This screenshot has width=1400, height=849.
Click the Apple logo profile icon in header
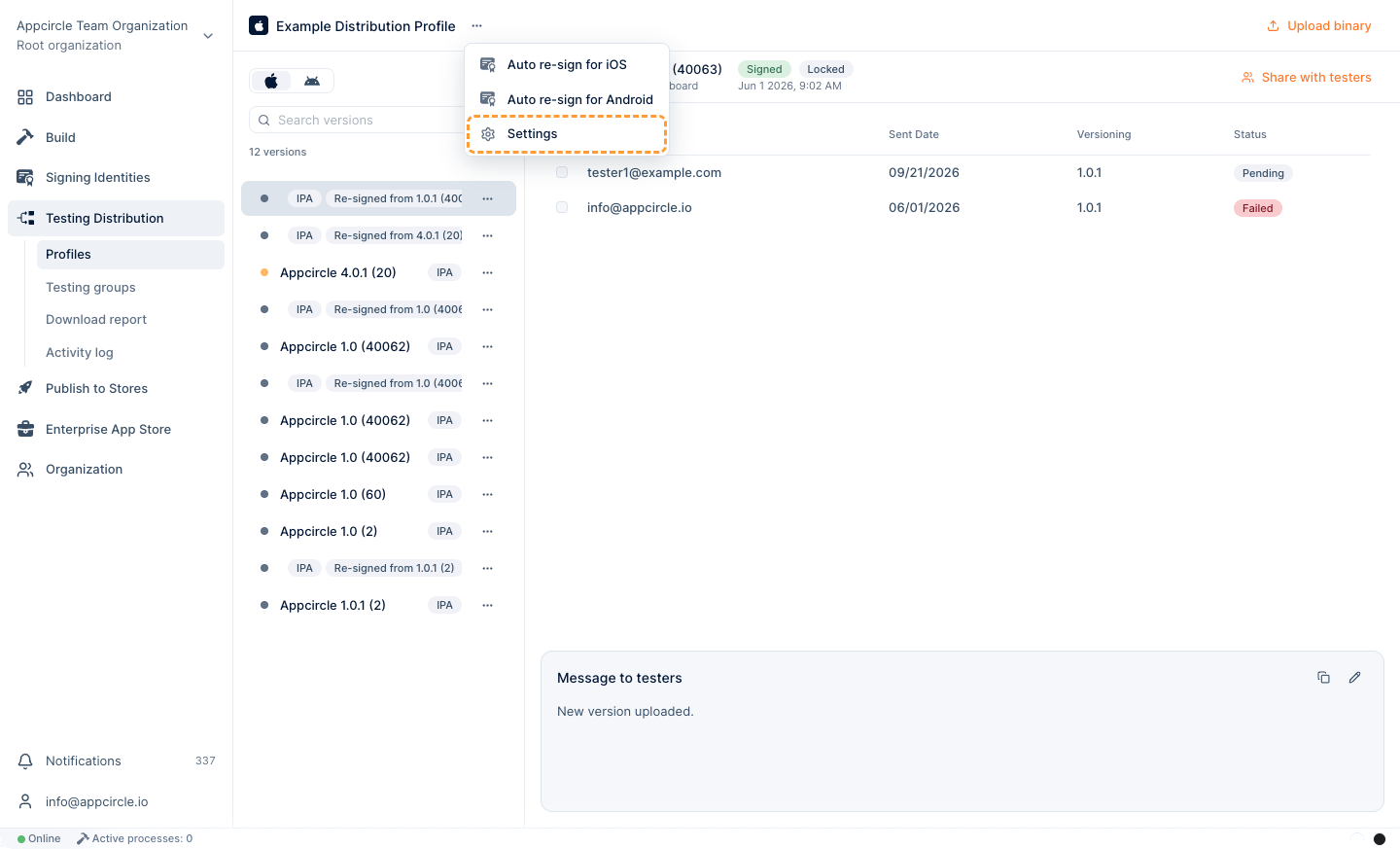click(259, 25)
